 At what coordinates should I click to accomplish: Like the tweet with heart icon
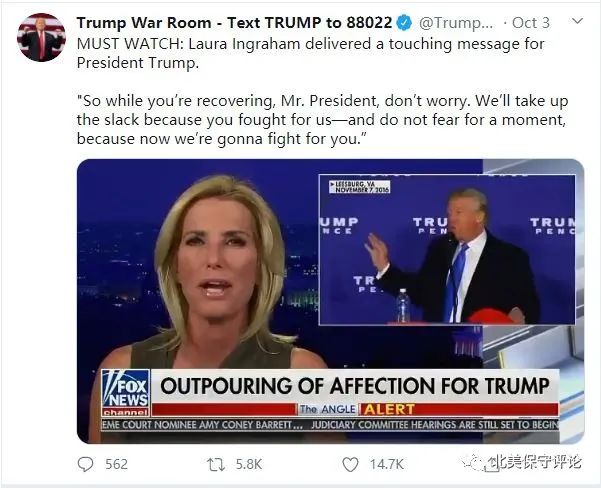click(350, 465)
